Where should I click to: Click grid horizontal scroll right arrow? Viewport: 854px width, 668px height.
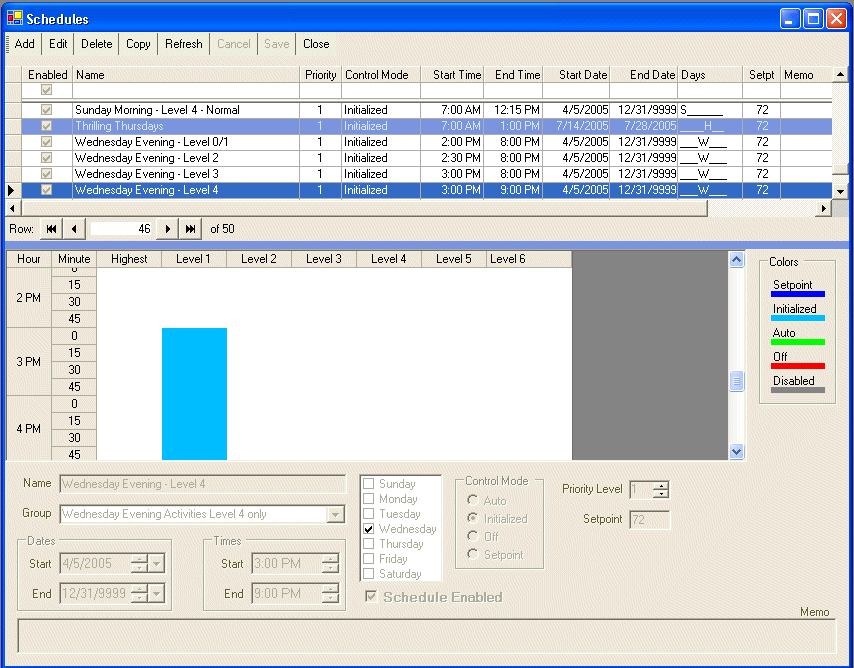(x=824, y=208)
